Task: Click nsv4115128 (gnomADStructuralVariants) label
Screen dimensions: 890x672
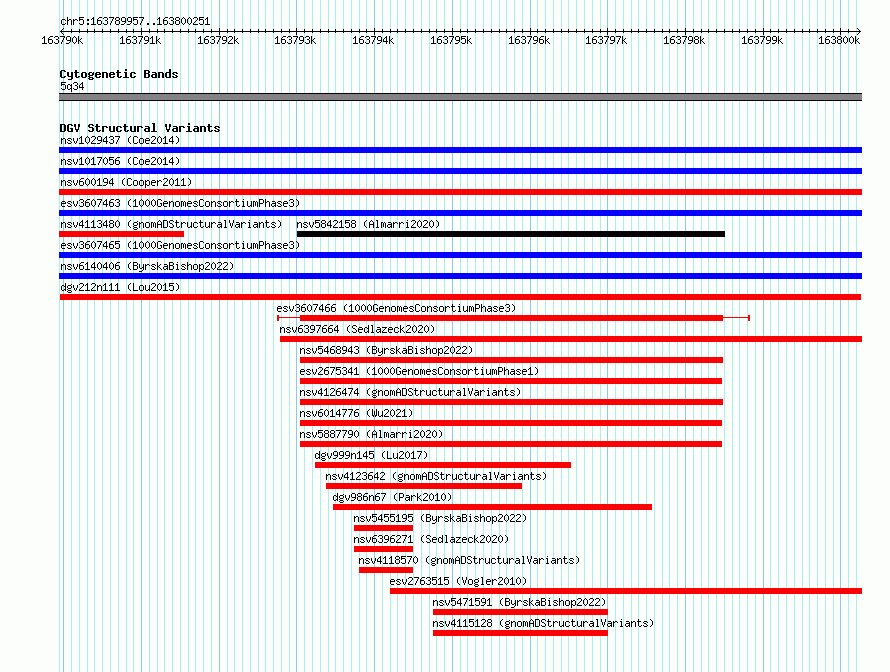Action: tap(543, 623)
